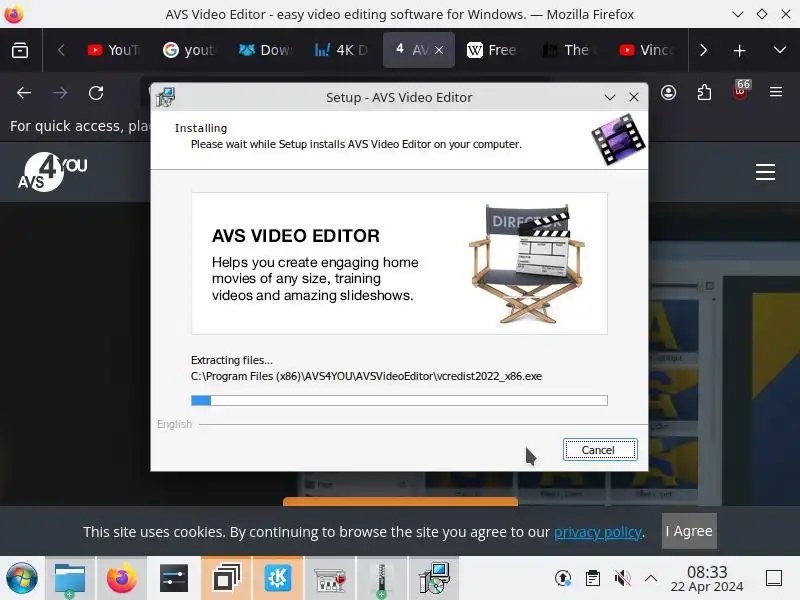Switch to the 4K D tab

click(x=341, y=50)
